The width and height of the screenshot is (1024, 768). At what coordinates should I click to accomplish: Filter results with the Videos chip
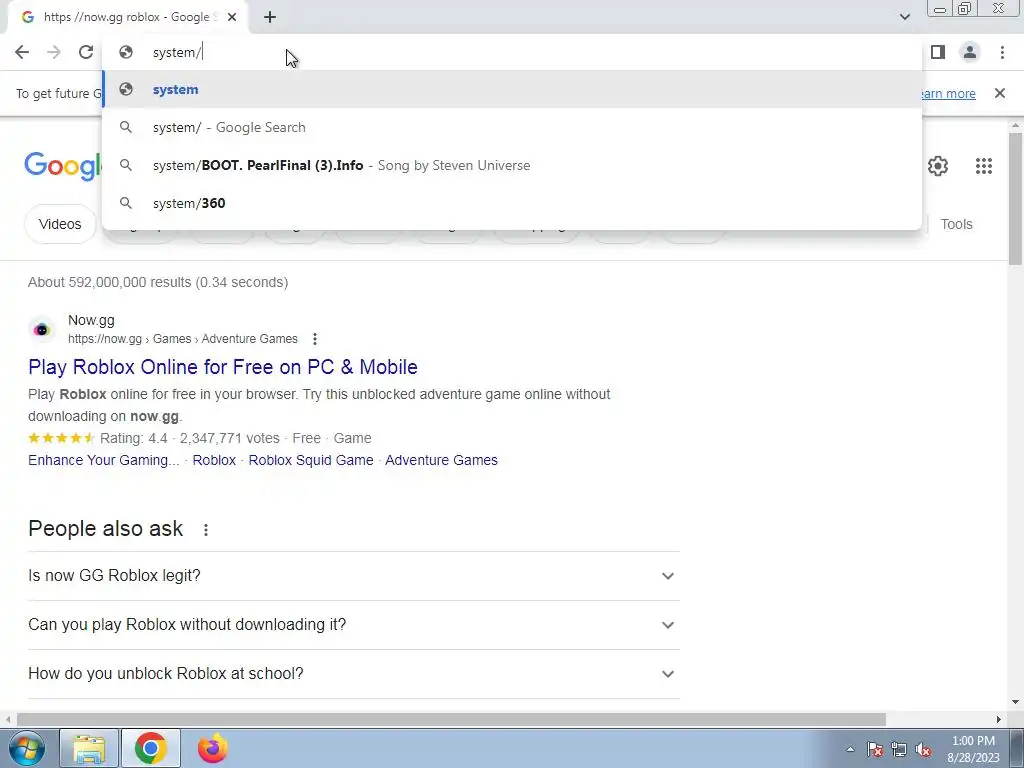pyautogui.click(x=60, y=224)
